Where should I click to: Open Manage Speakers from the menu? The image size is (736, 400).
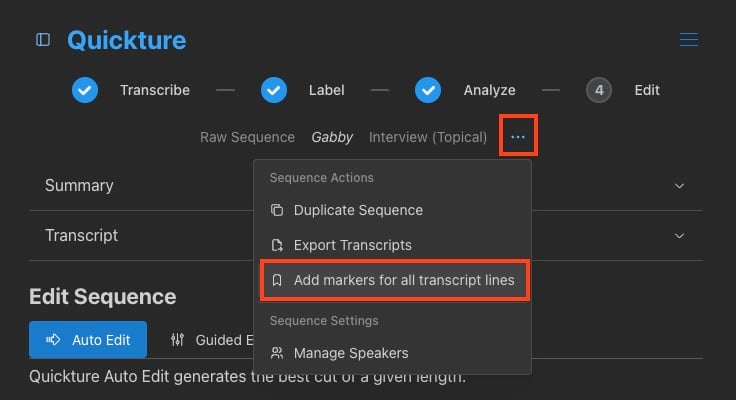[x=350, y=353]
